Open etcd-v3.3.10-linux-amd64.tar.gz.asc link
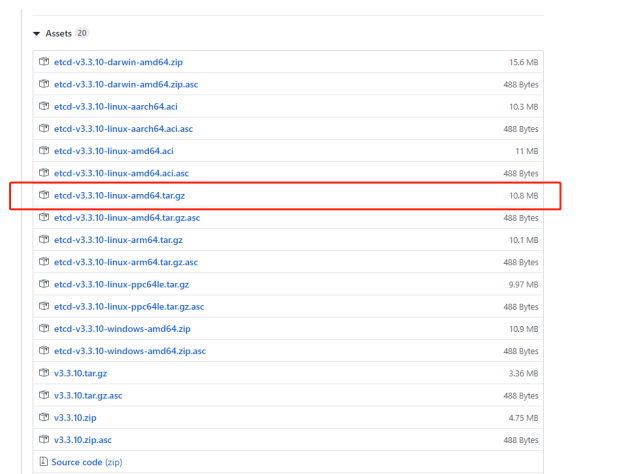Screen dimensions: 625x474 point(127,218)
